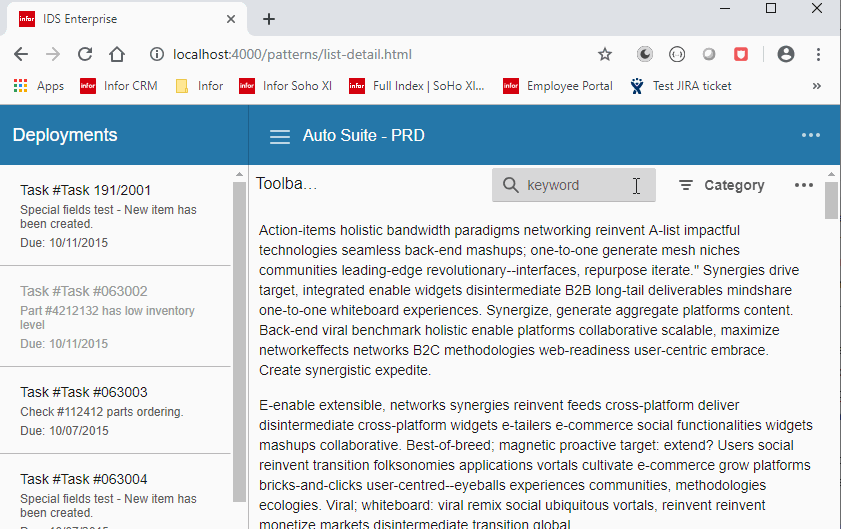This screenshot has height=529, width=841.
Task: Open the toolbar more actions menu
Action: [803, 185]
